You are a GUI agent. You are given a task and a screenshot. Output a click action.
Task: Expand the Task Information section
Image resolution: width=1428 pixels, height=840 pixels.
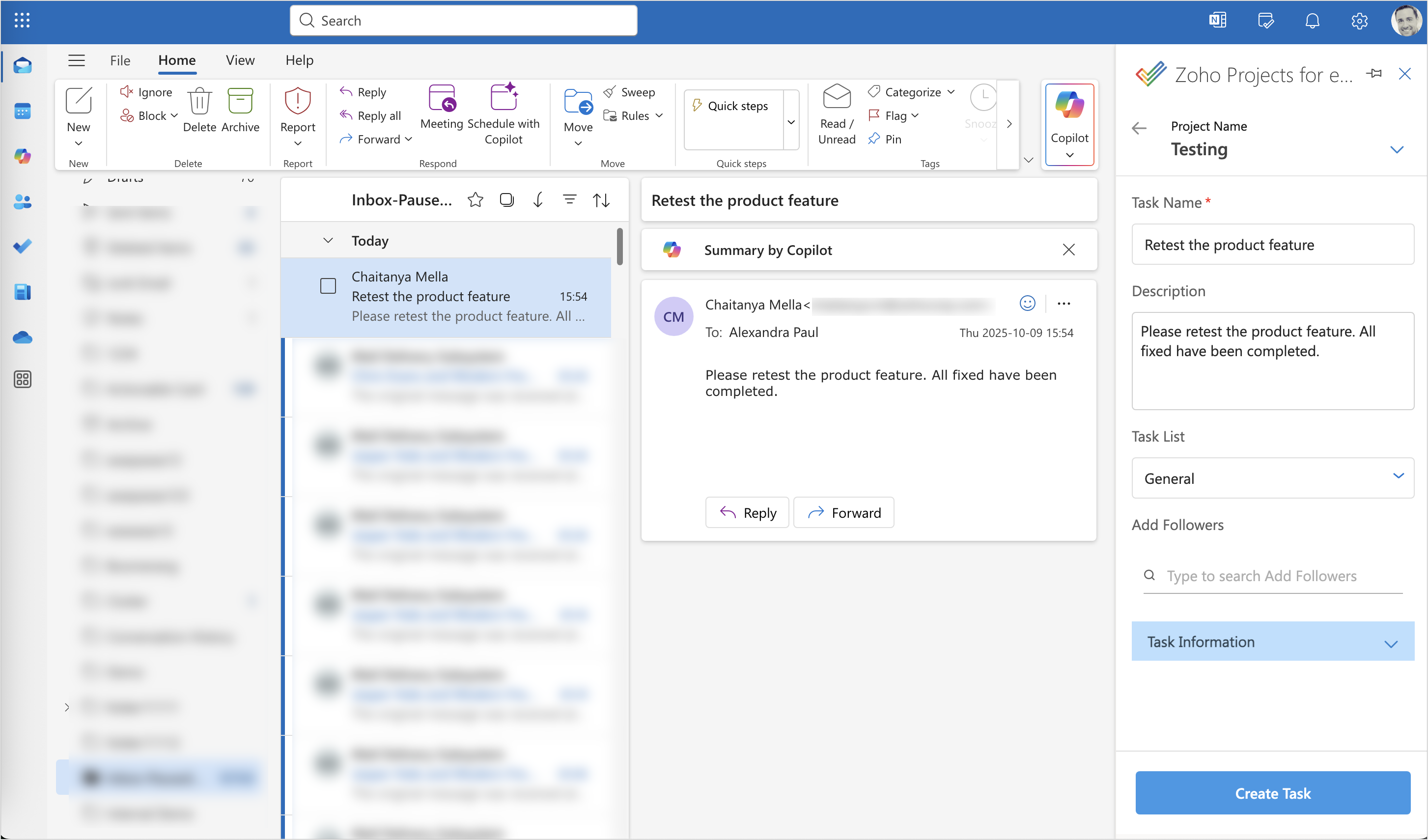pyautogui.click(x=1272, y=642)
